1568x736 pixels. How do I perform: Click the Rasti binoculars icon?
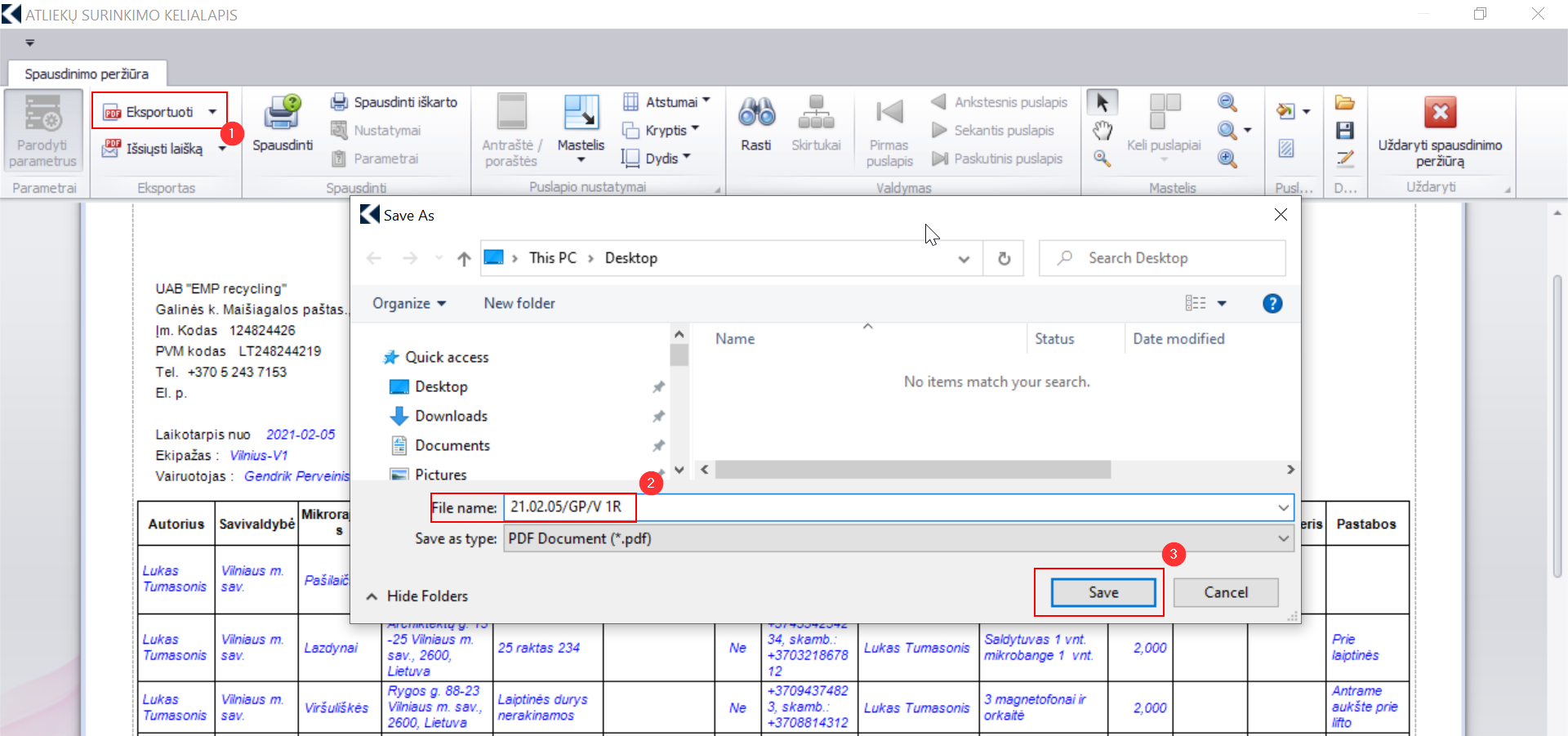coord(756,114)
